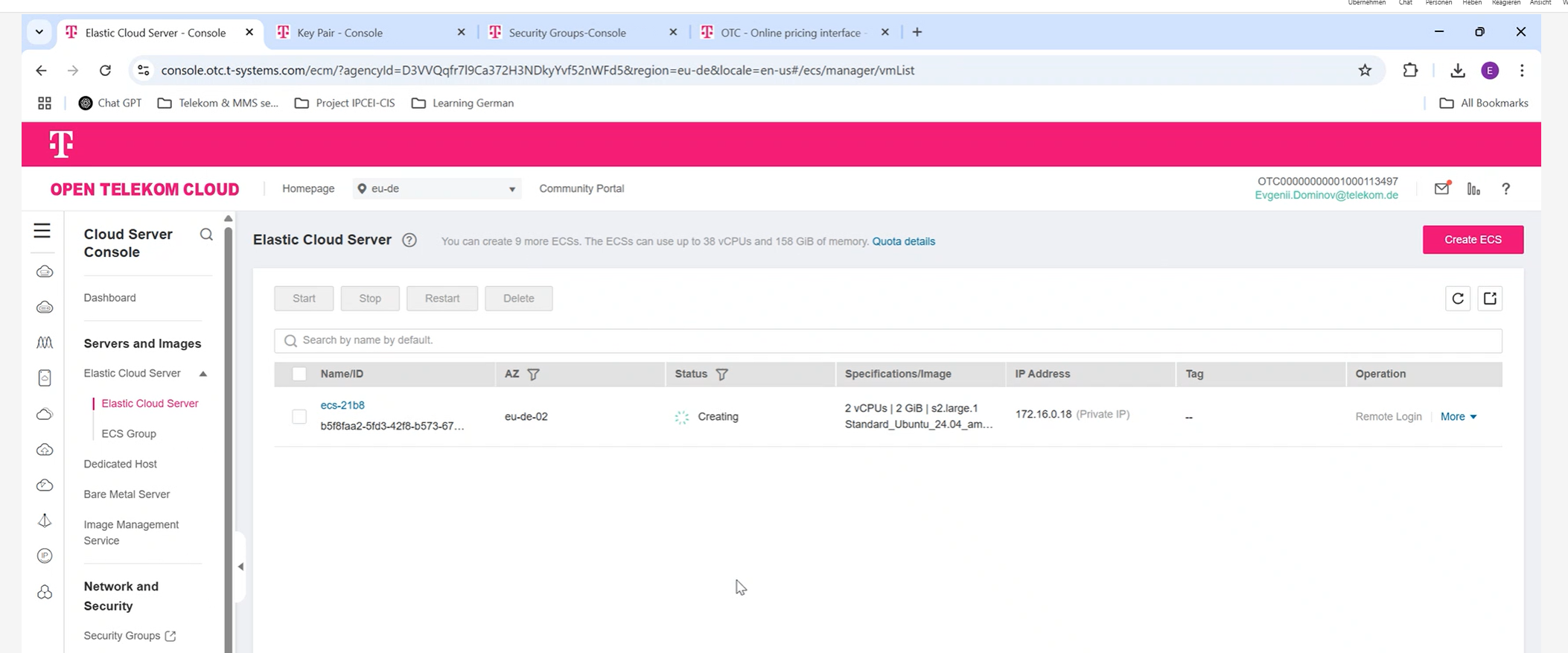Open the eu-de region dropdown
Image resolution: width=1568 pixels, height=653 pixels.
point(436,188)
